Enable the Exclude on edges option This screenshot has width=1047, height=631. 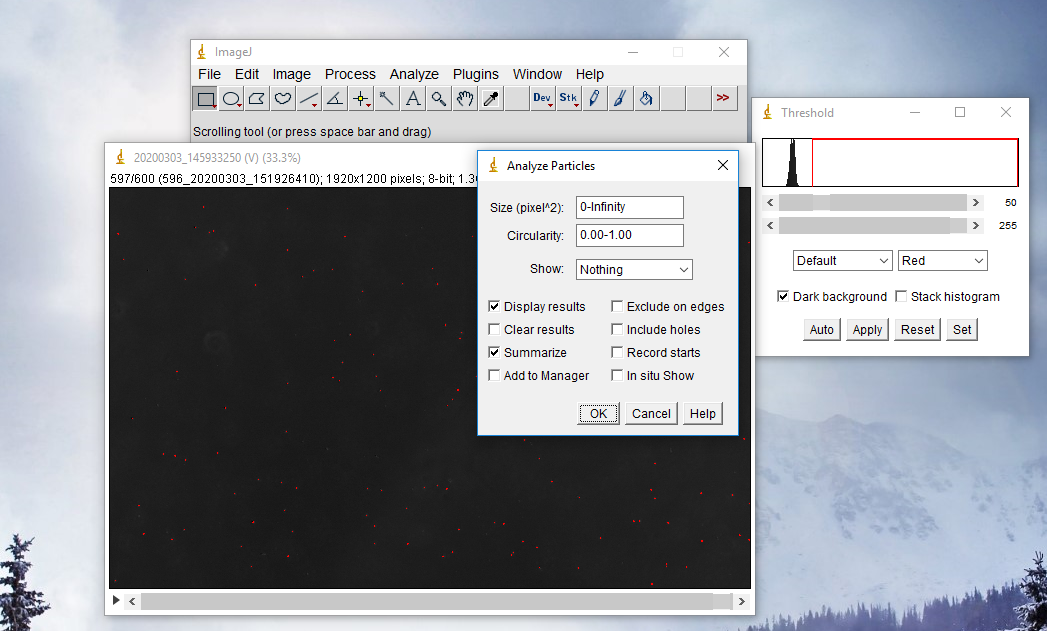[618, 307]
